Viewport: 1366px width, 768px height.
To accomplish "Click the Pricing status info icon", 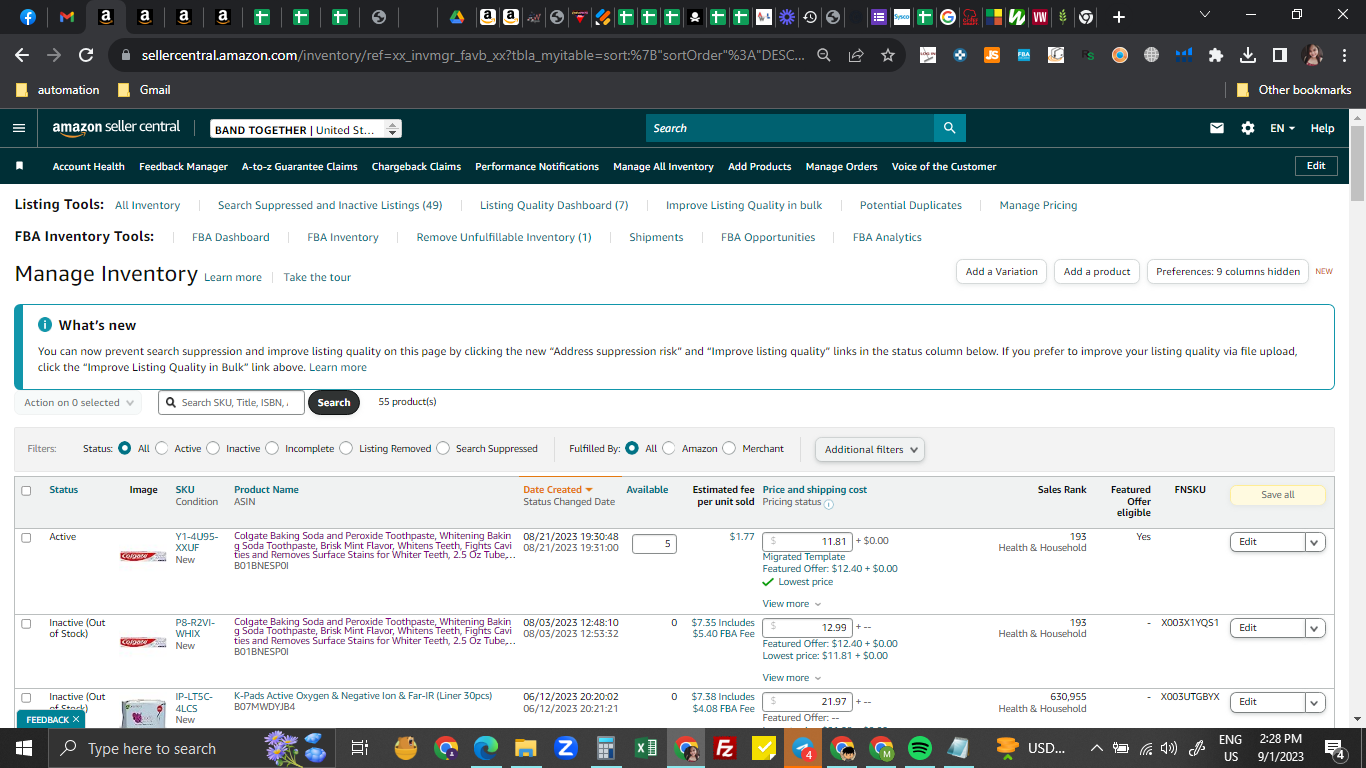I will [828, 504].
